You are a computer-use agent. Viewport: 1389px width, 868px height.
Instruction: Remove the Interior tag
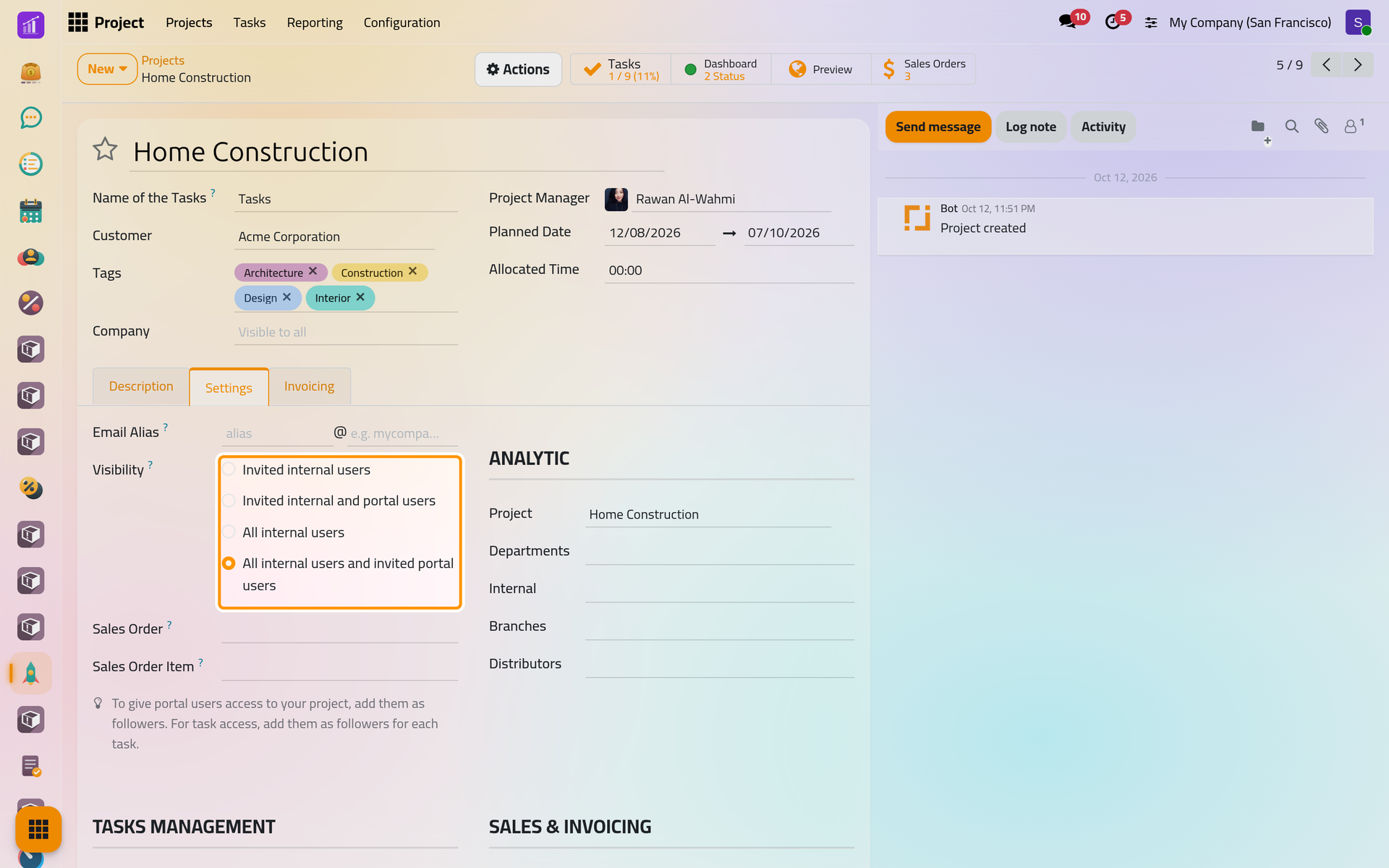tap(360, 297)
